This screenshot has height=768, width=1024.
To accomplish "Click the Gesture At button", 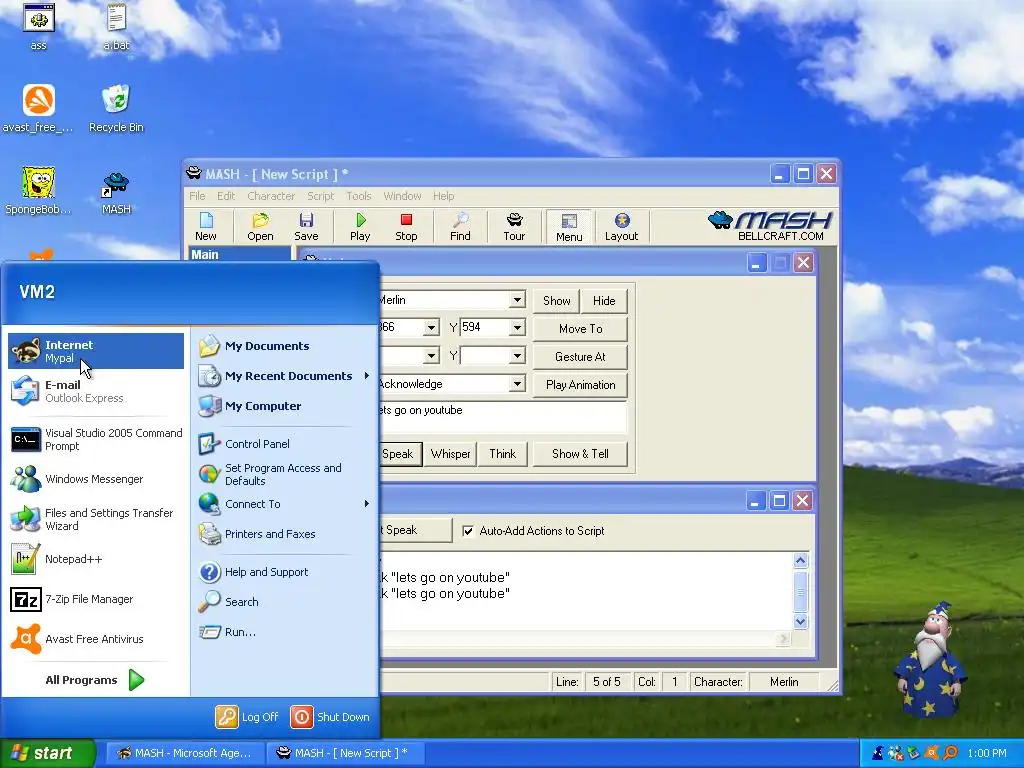I will pos(581,357).
